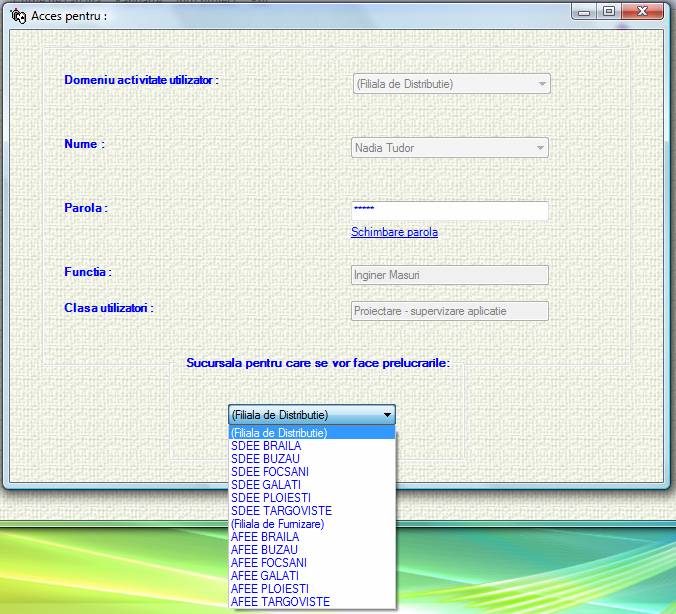676x614 pixels.
Task: Collapse the Sucursala combo box via its arrow
Action: (387, 415)
